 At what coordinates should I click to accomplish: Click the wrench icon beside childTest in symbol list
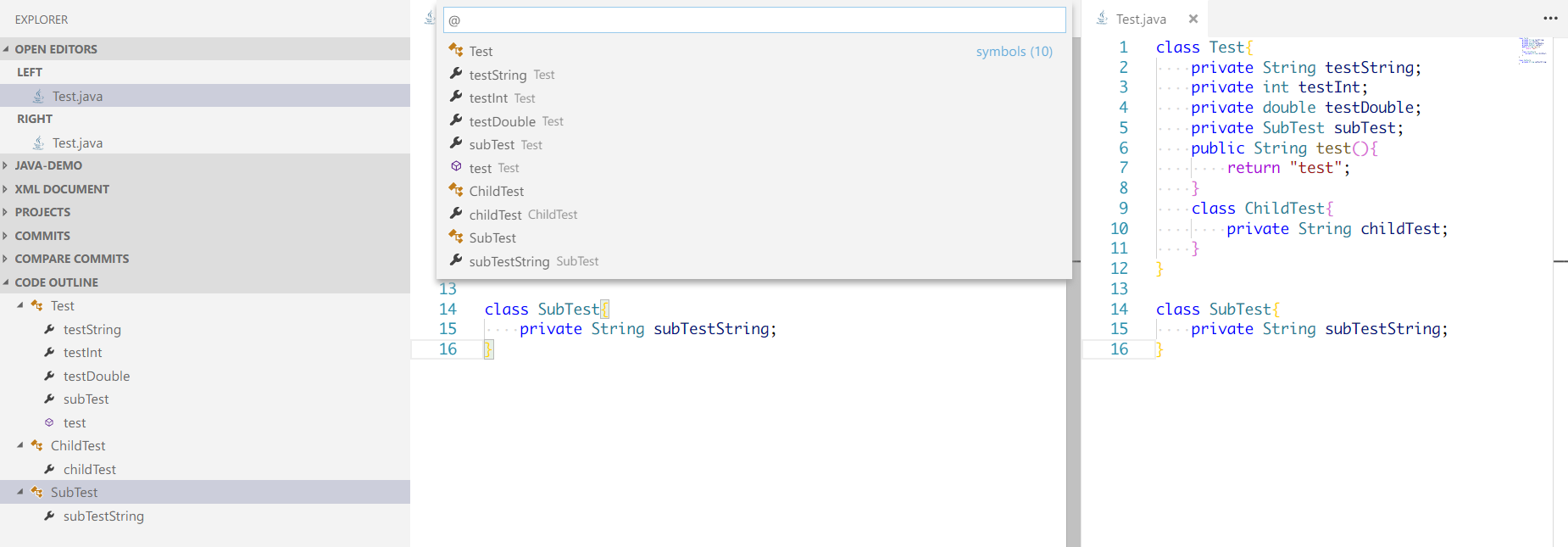(456, 214)
